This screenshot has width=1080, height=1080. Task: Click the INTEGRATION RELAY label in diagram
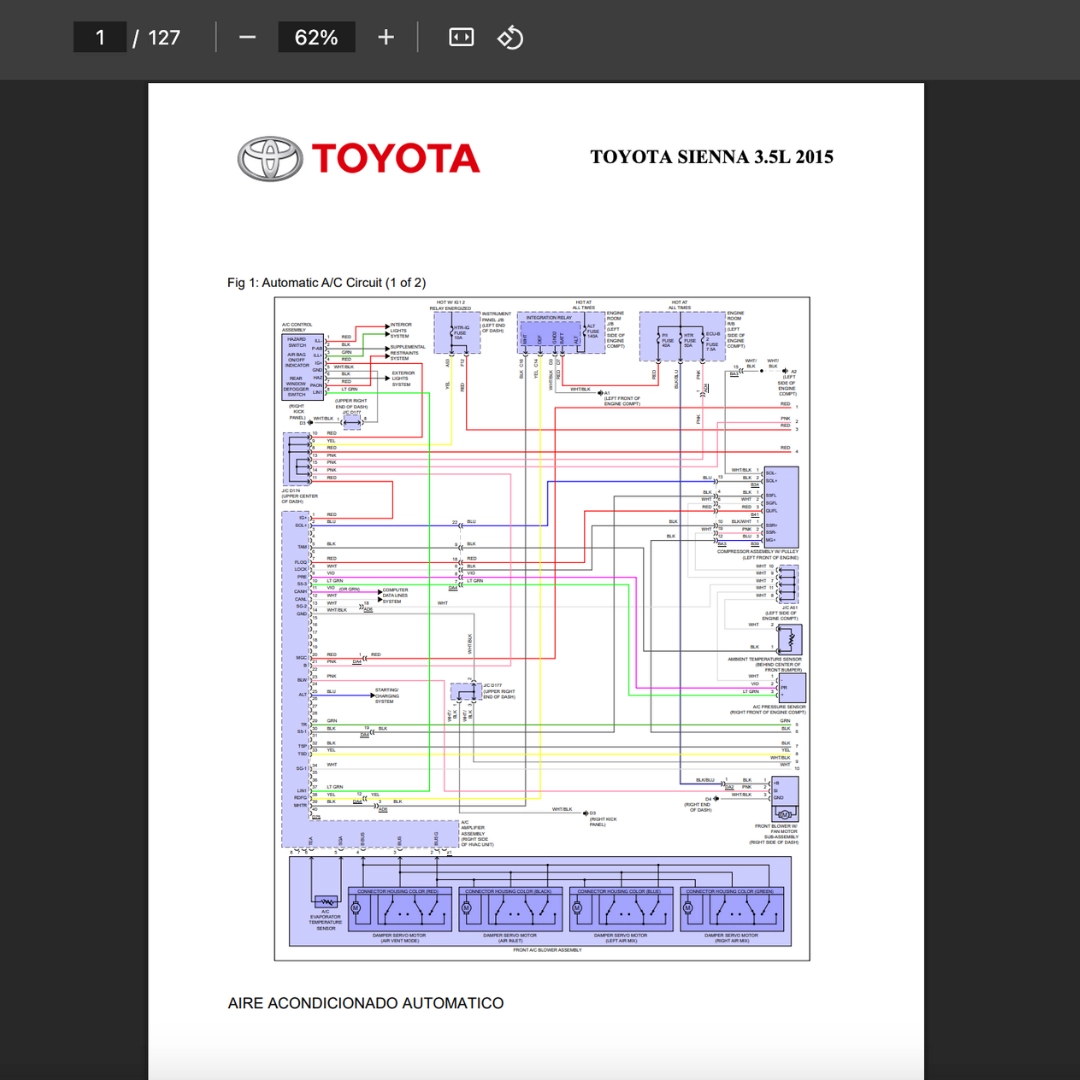click(x=549, y=318)
